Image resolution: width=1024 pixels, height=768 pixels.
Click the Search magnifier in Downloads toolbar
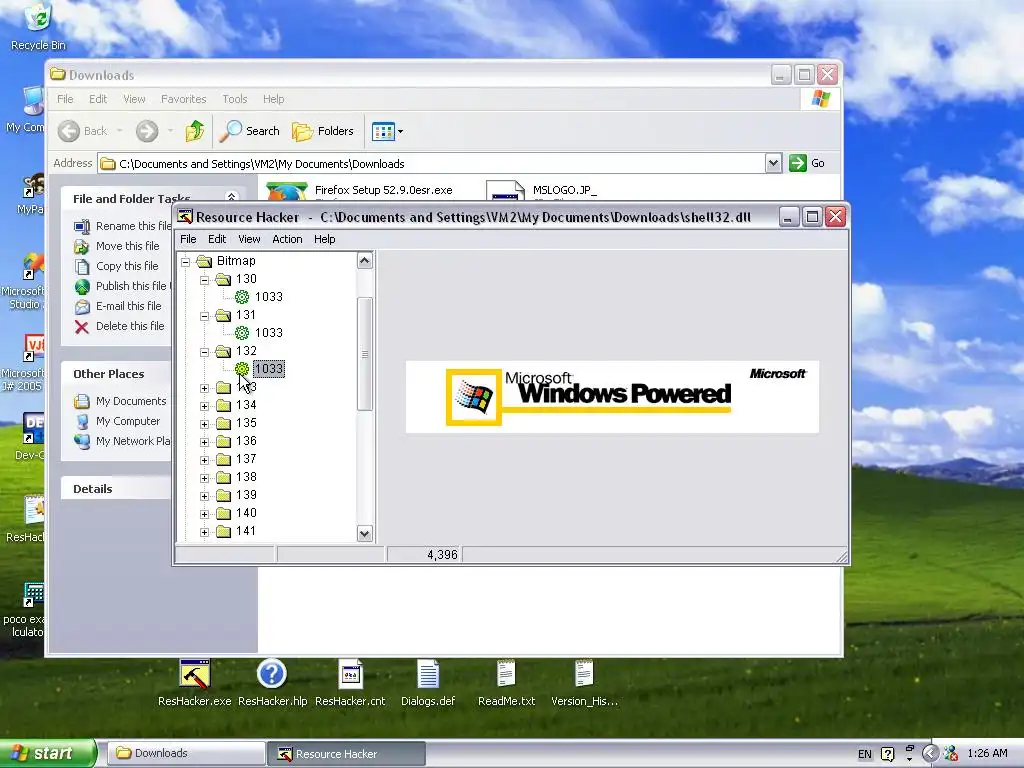click(x=230, y=131)
